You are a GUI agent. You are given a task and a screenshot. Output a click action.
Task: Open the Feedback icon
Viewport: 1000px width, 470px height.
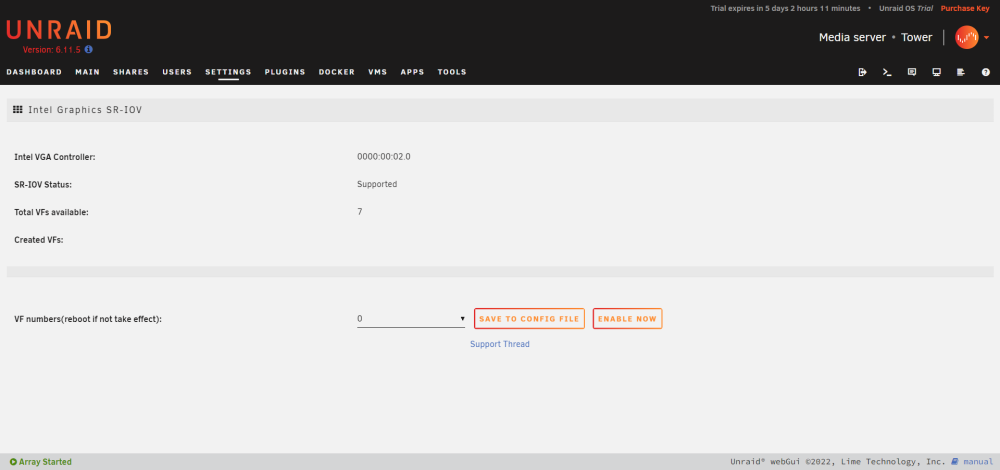912,72
